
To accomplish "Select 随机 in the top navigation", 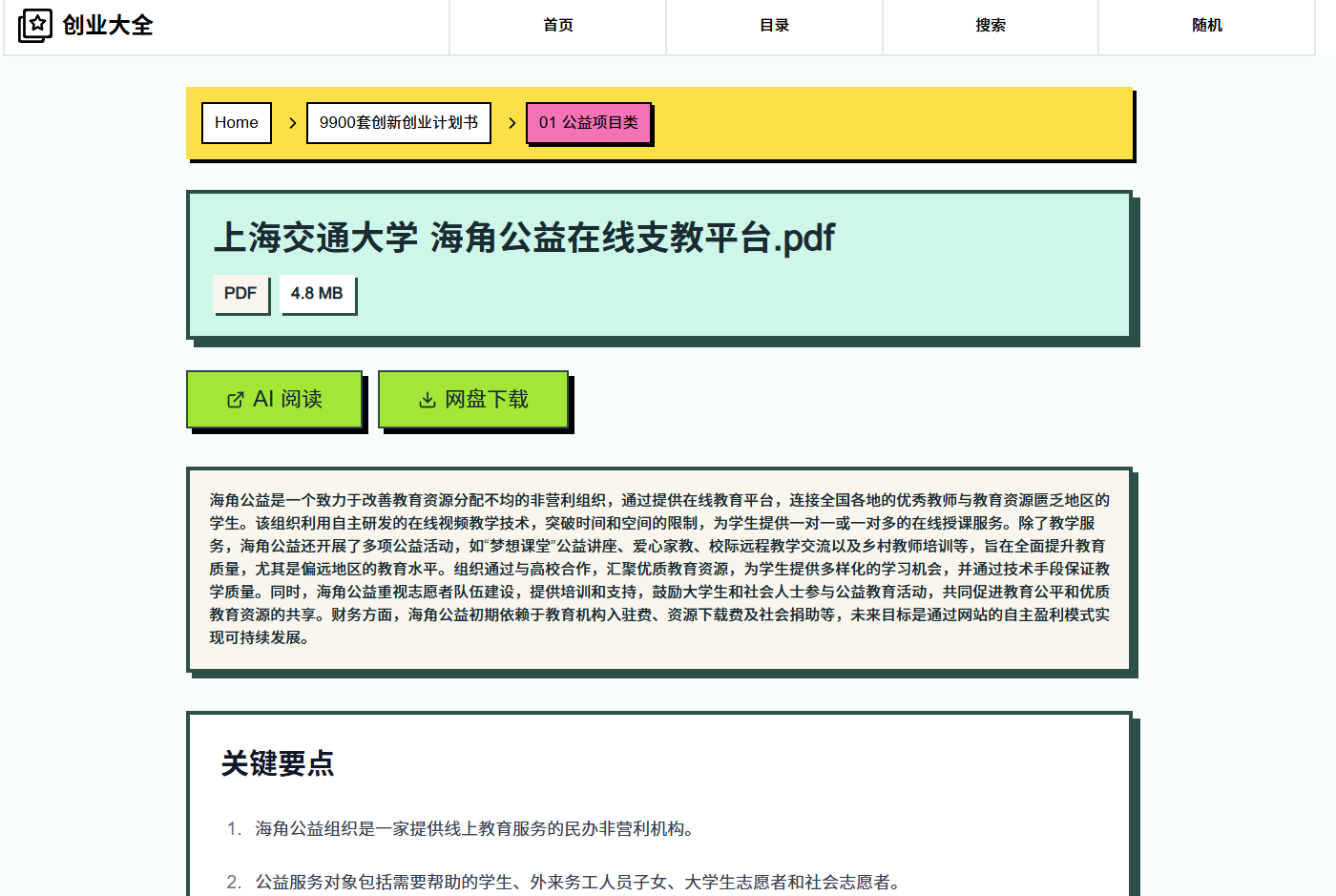I will tap(1207, 26).
